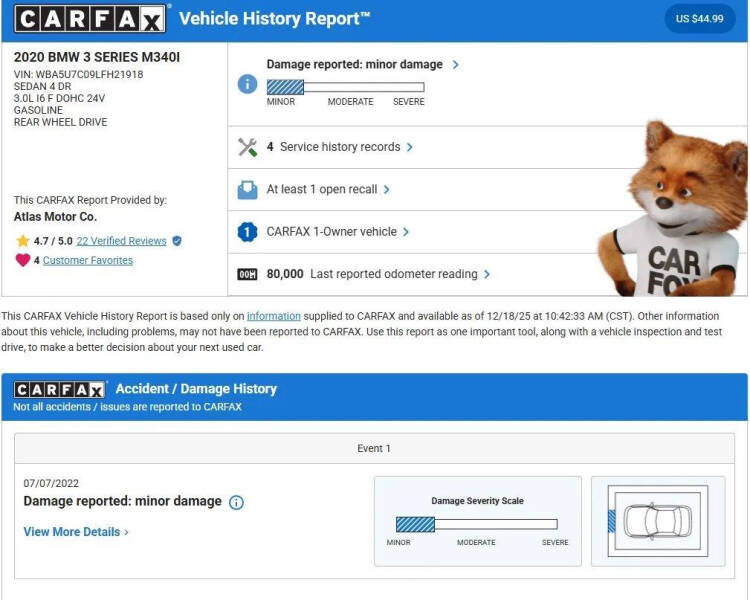
Task: Click the wrench service history icon
Action: (247, 147)
